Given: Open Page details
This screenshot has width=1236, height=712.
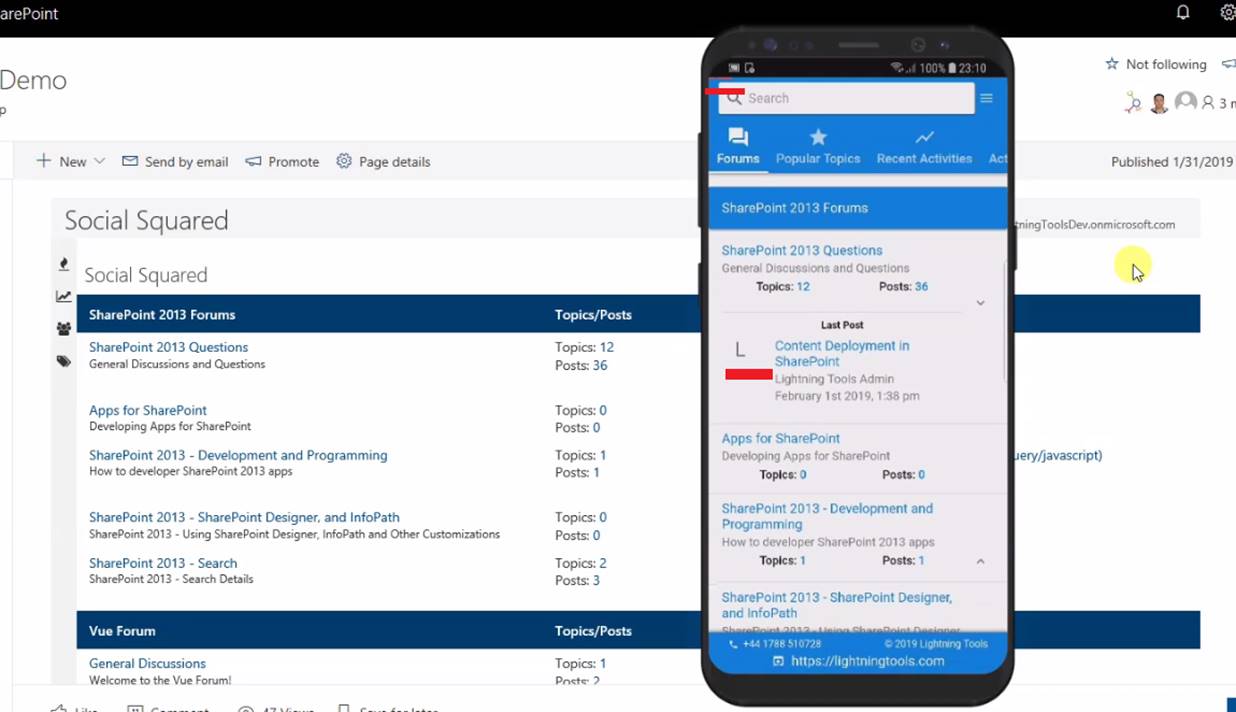Looking at the screenshot, I should pos(383,161).
